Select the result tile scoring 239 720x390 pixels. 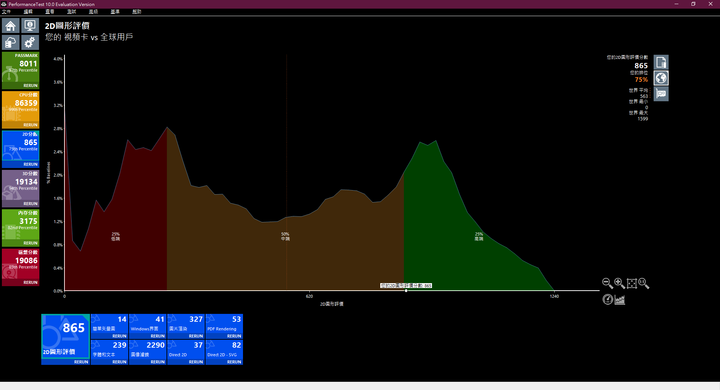point(109,352)
